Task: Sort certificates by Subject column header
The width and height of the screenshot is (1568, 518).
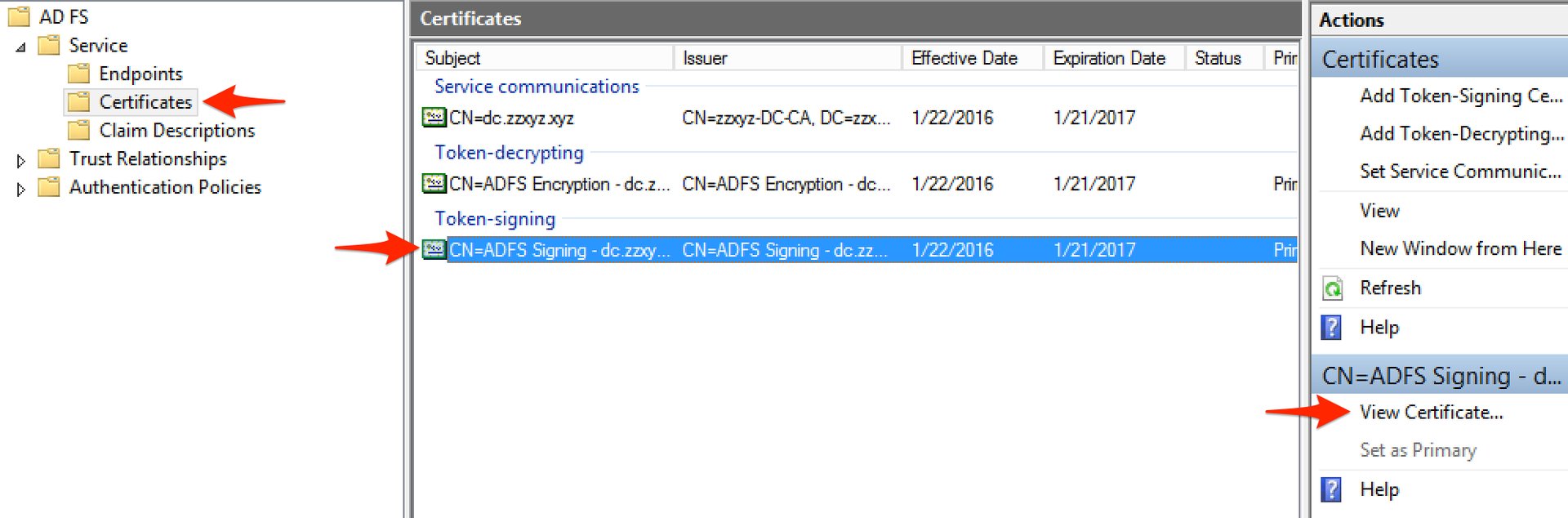Action: pos(453,58)
